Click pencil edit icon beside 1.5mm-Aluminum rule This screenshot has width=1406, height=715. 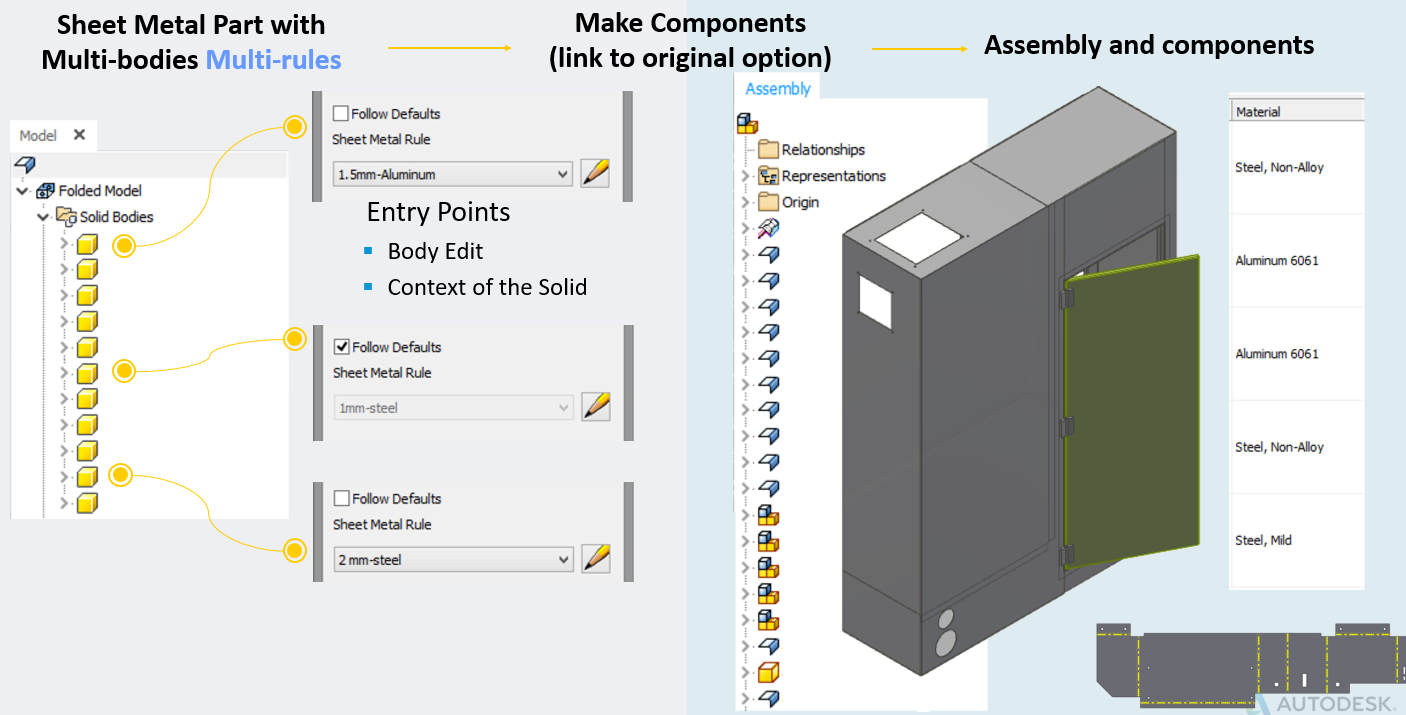click(595, 173)
